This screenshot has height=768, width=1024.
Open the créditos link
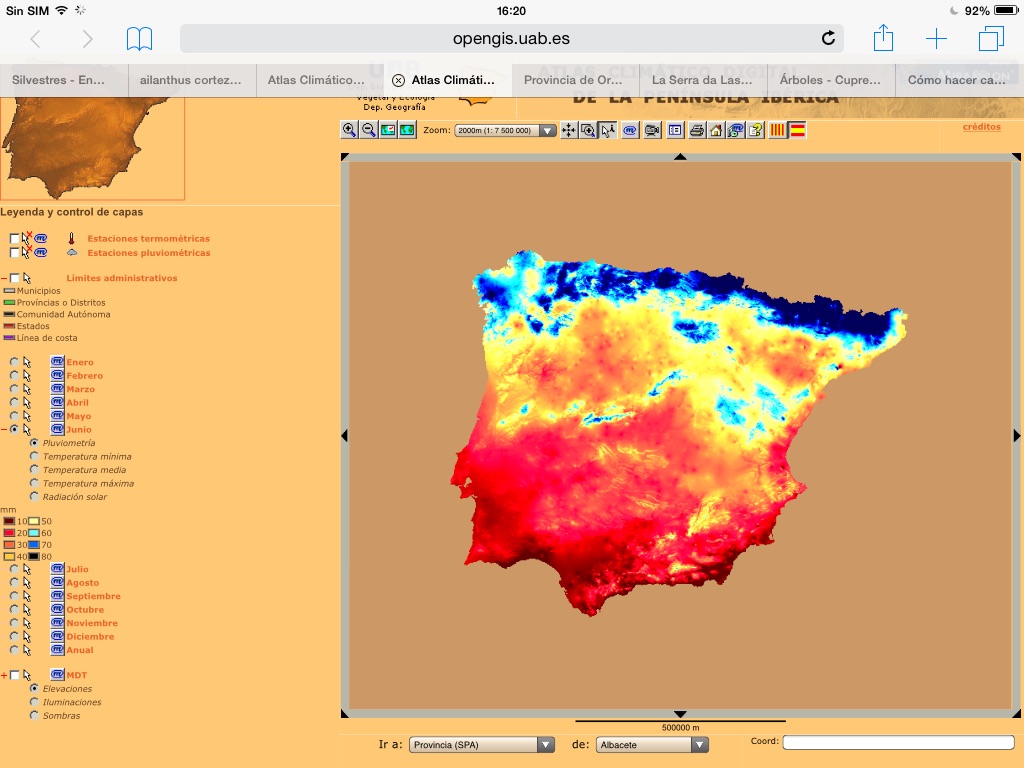(x=982, y=127)
